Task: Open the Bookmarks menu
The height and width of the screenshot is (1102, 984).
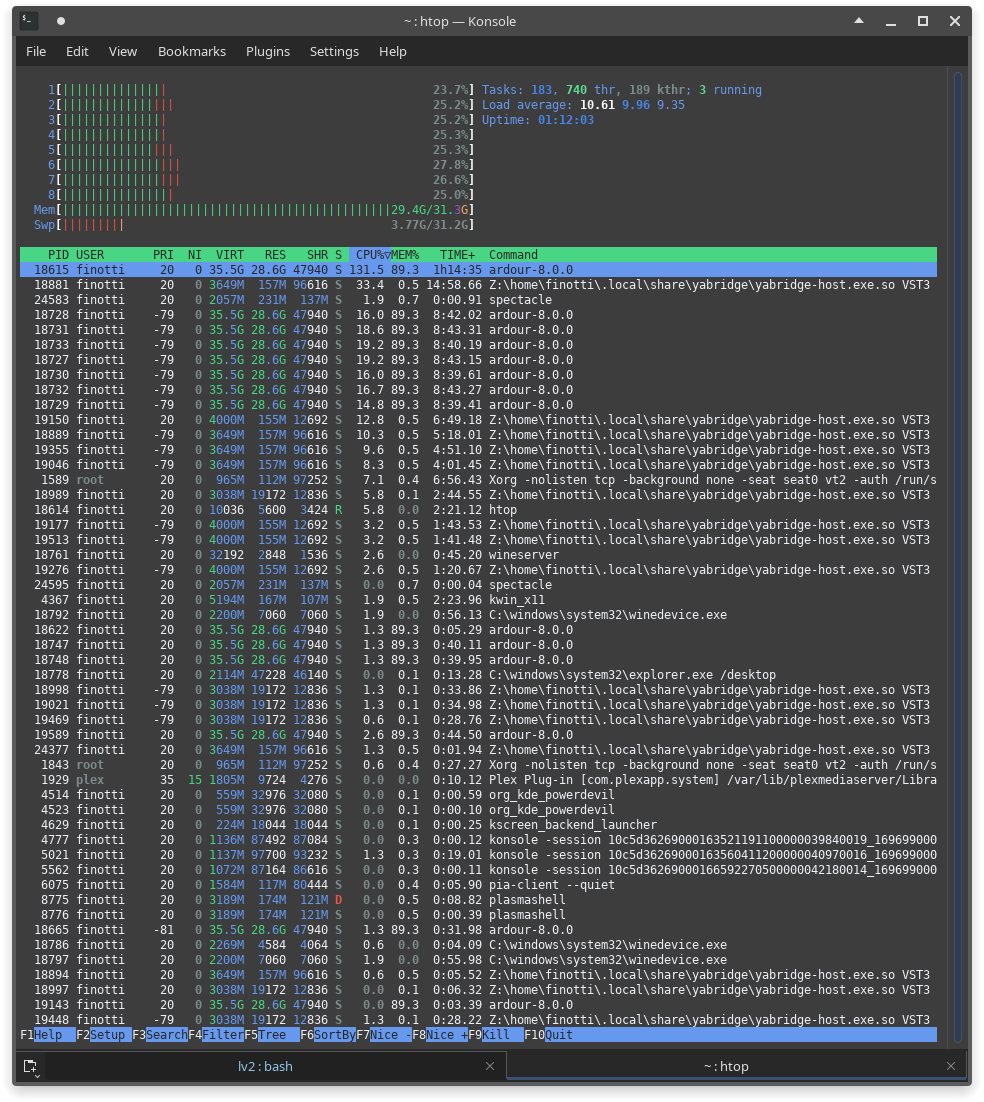Action: pyautogui.click(x=192, y=51)
